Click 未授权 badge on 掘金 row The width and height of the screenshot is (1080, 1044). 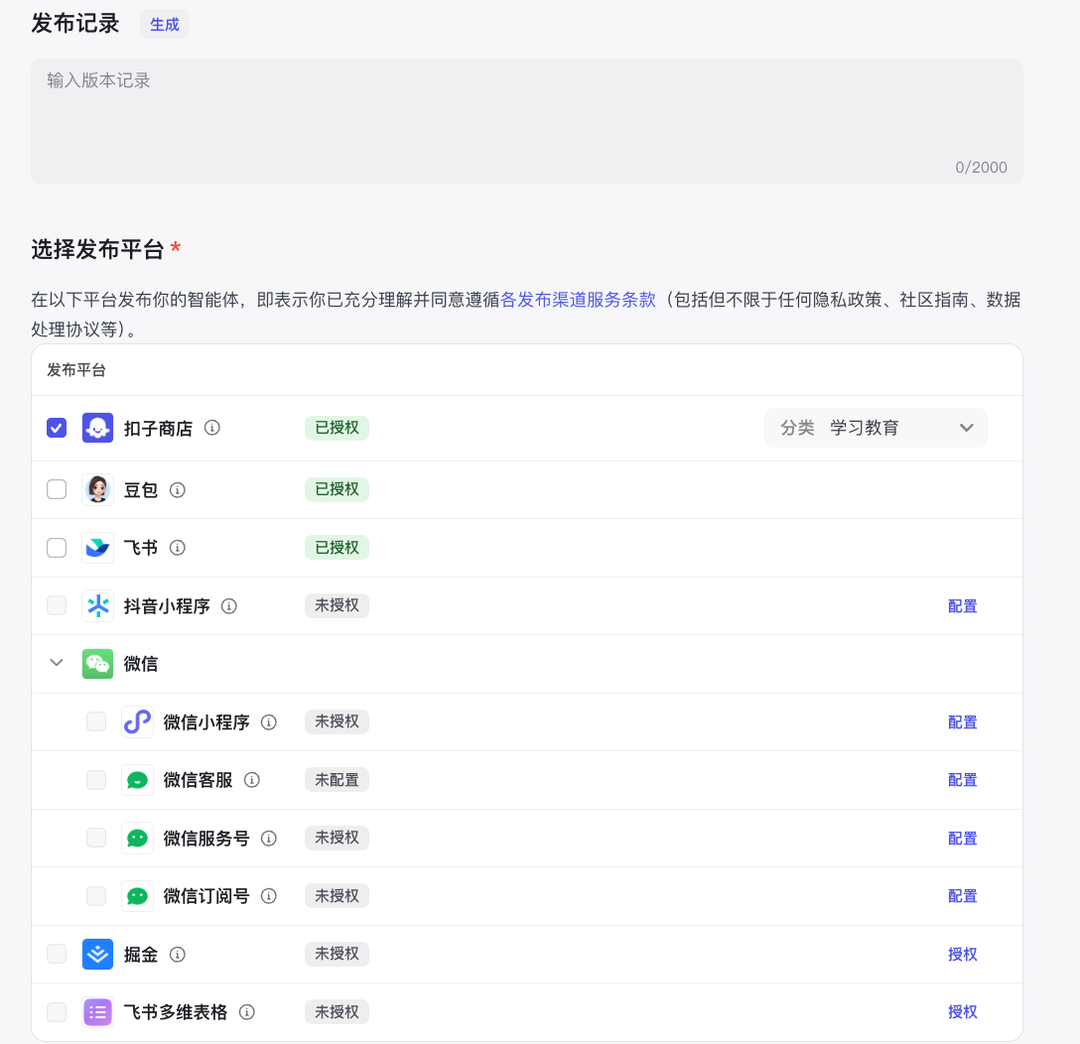337,954
